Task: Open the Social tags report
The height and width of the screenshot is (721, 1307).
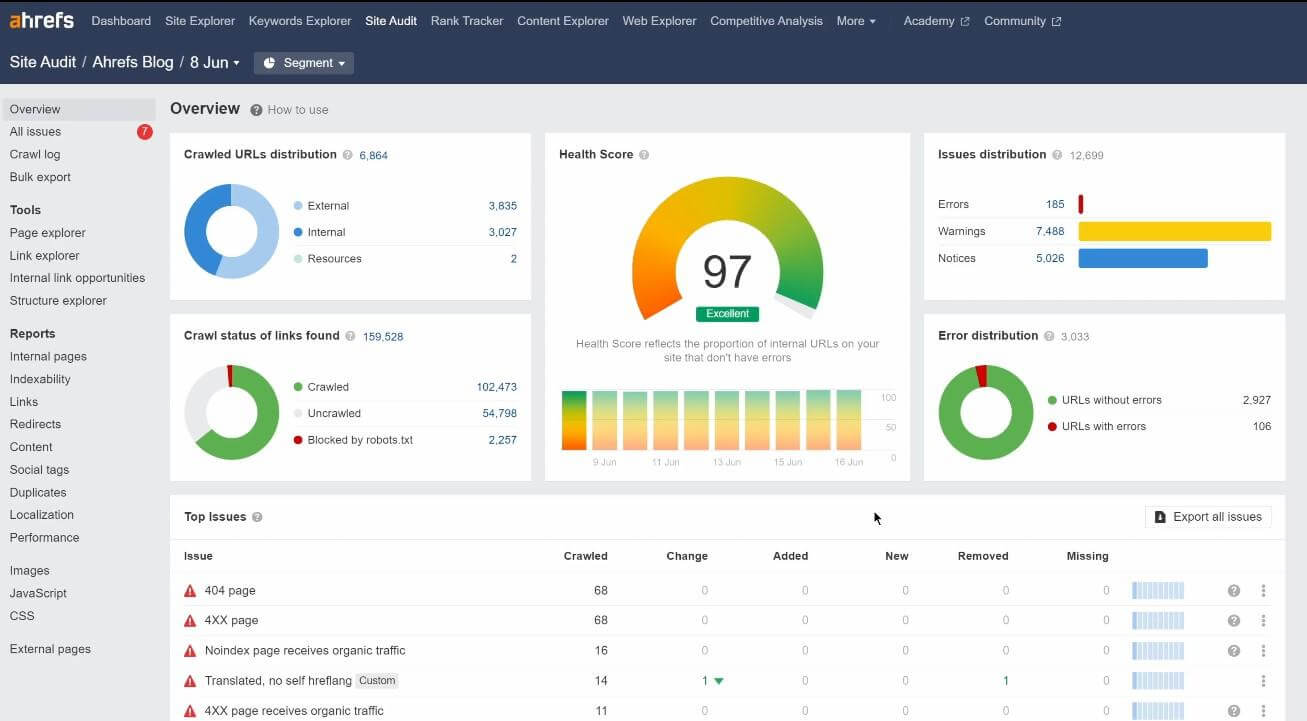Action: click(39, 470)
